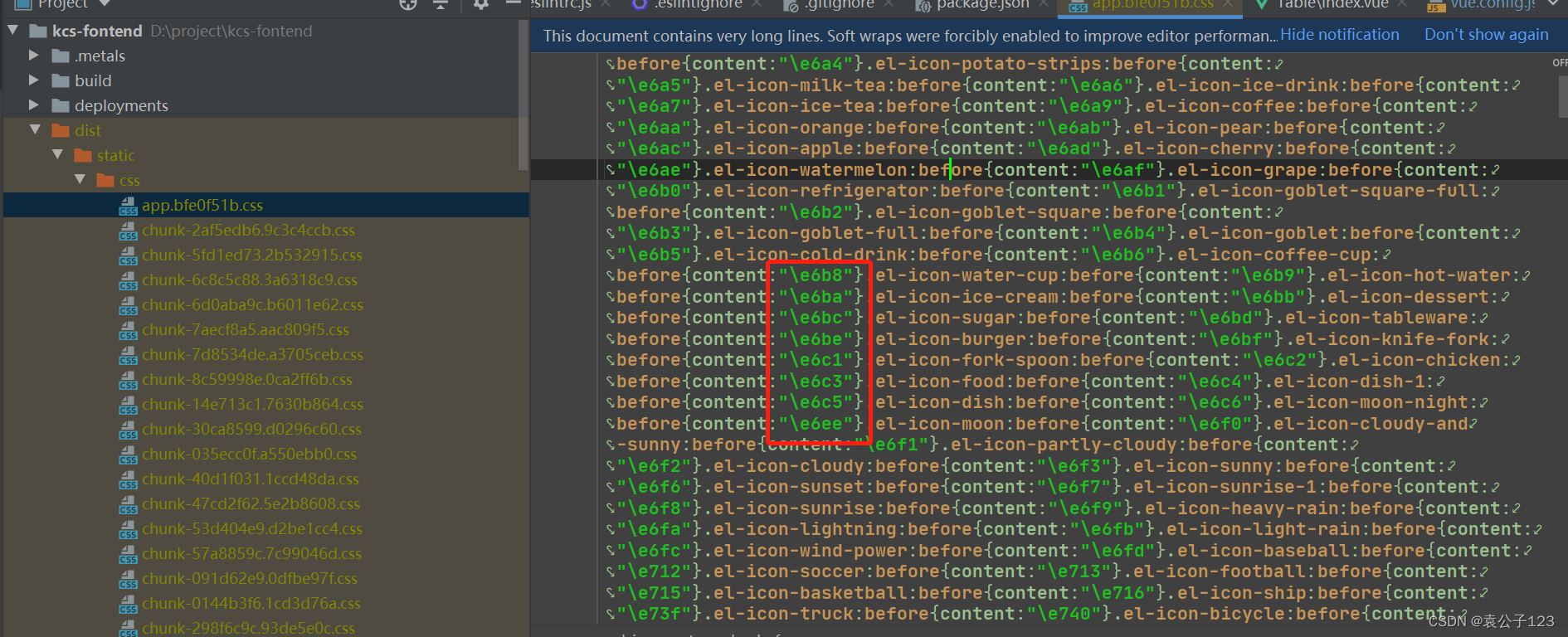Close the Table\index.vue tab
This screenshot has width=1568, height=637.
click(x=1403, y=4)
